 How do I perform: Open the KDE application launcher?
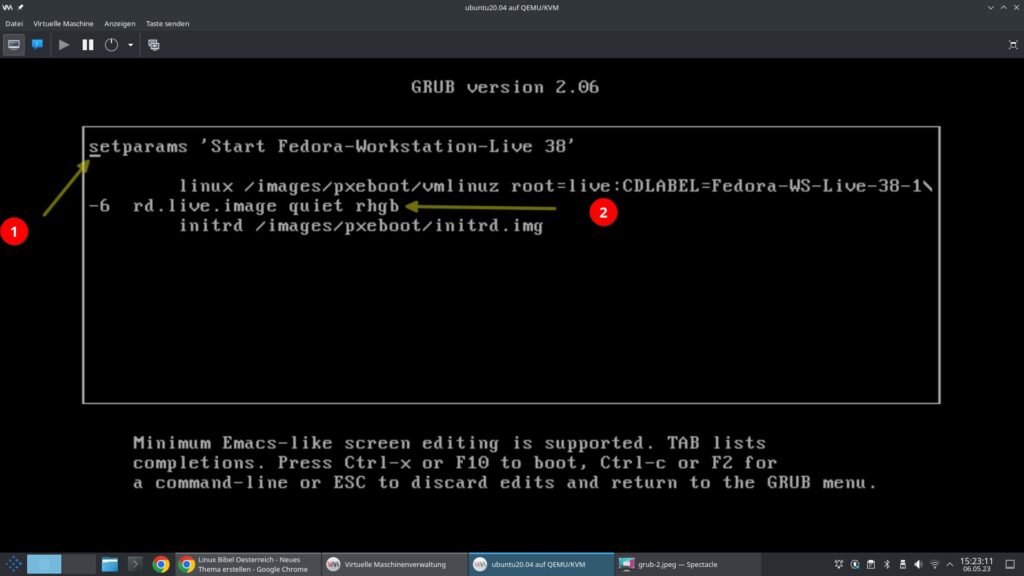click(13, 564)
